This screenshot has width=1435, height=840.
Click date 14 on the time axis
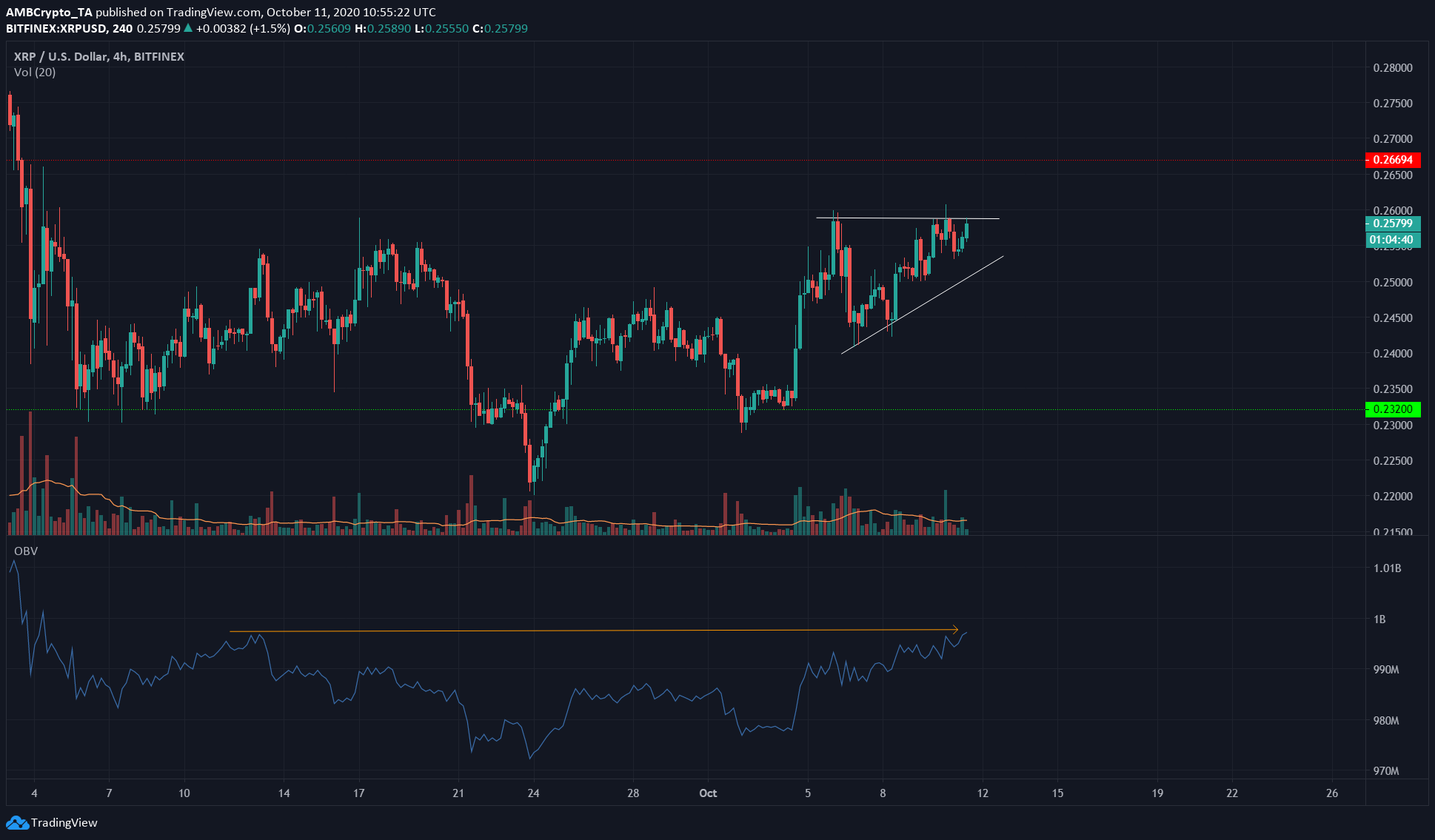(x=284, y=793)
